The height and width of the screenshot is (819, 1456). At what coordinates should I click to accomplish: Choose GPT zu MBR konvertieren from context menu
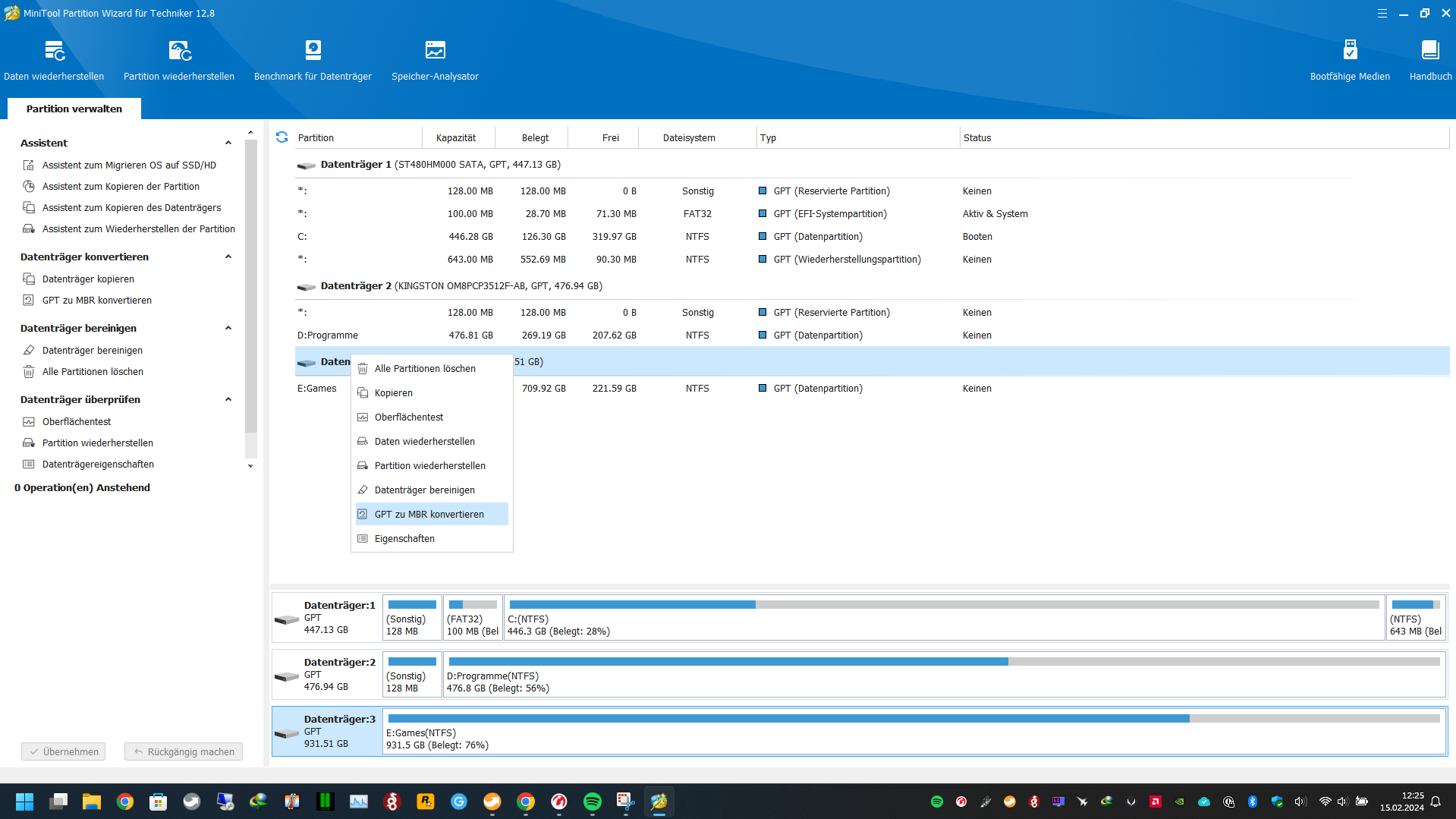(x=432, y=515)
